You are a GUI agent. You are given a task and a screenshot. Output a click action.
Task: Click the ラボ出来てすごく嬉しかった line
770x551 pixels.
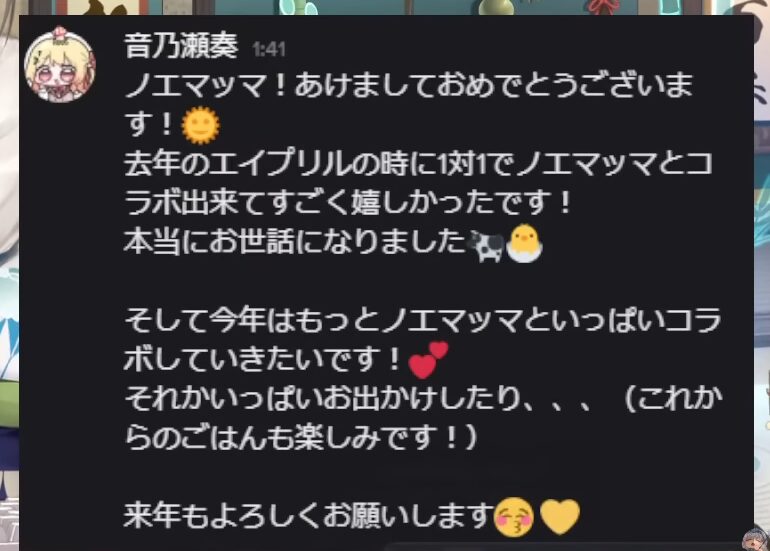[348, 203]
